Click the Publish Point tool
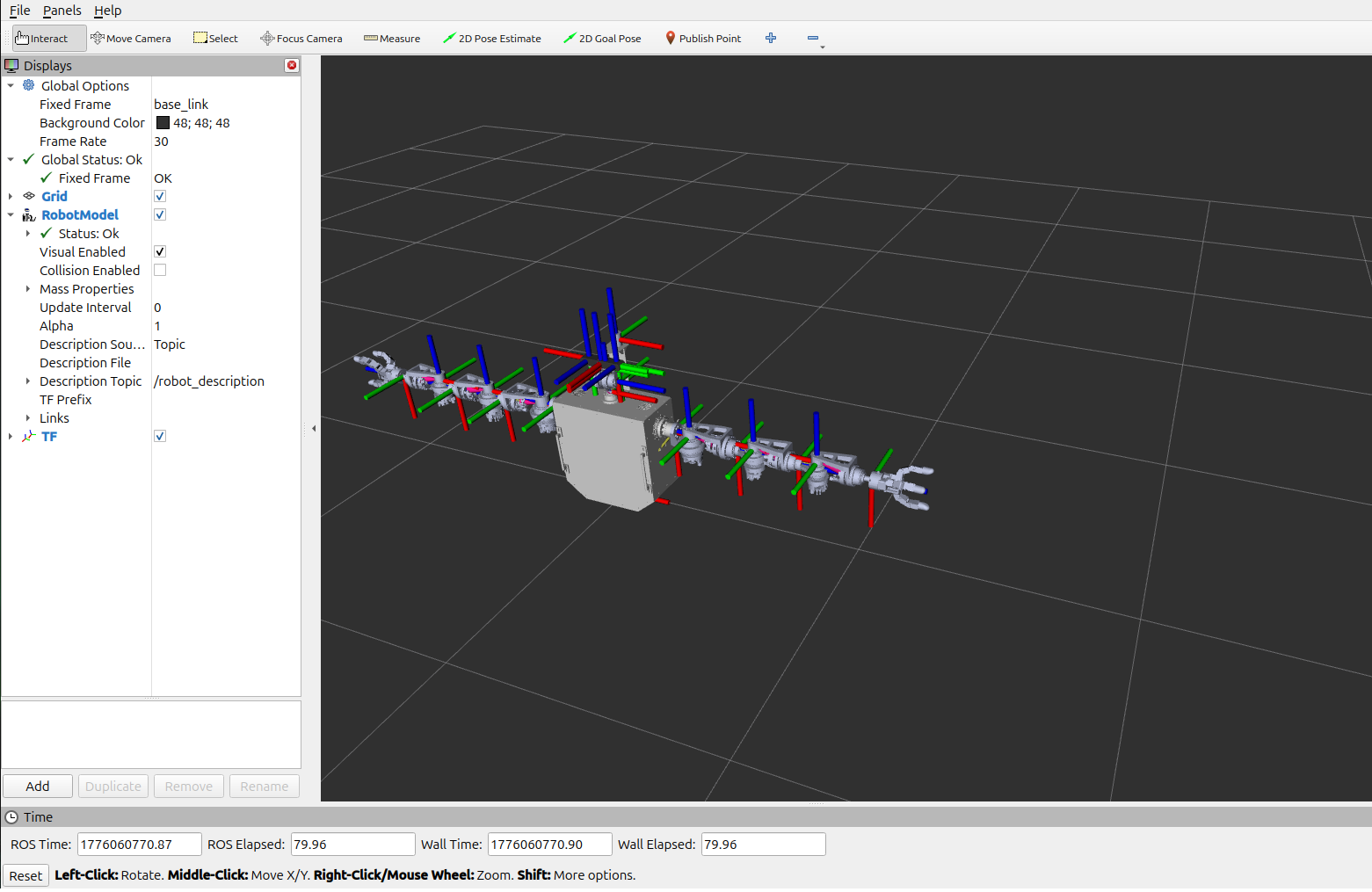The height and width of the screenshot is (892, 1372). pos(703,39)
